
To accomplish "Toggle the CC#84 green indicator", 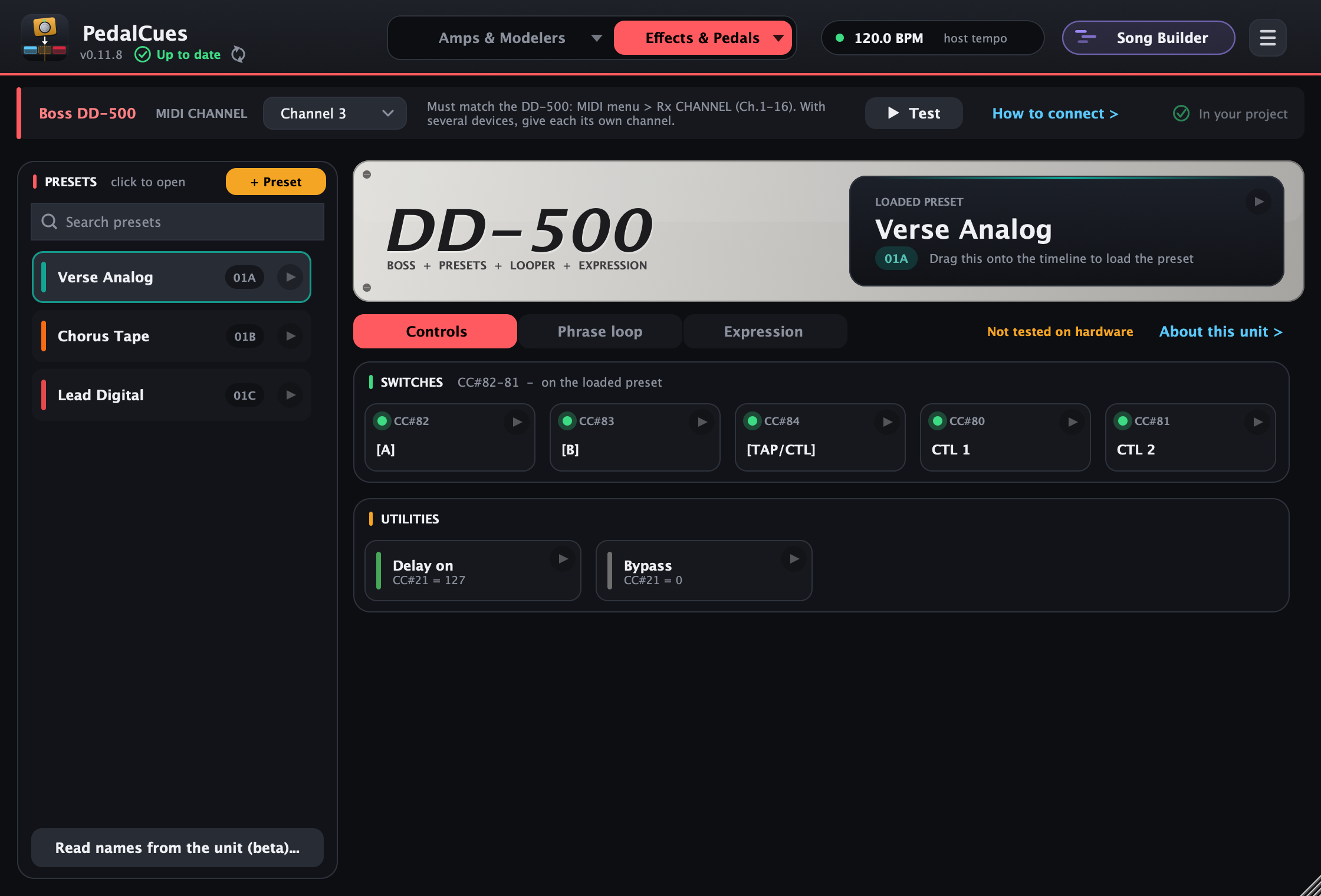I will (x=752, y=421).
